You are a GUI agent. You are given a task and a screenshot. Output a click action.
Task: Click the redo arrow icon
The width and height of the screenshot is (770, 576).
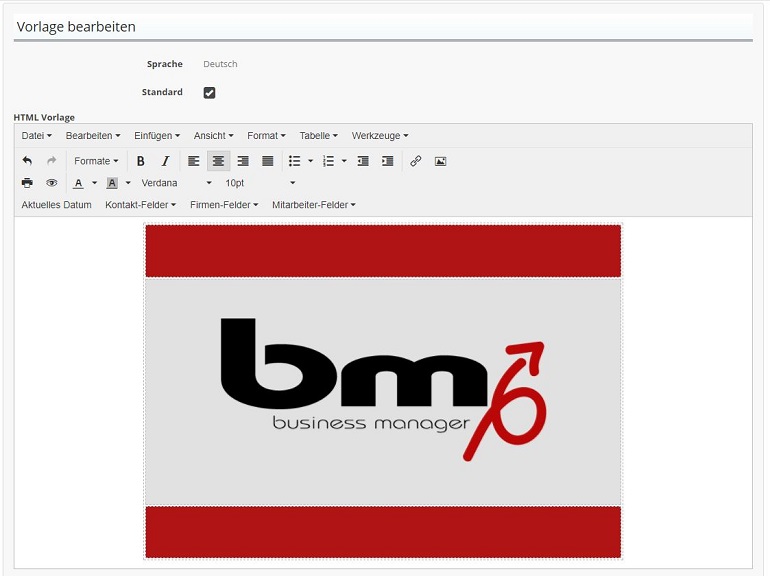(x=51, y=161)
